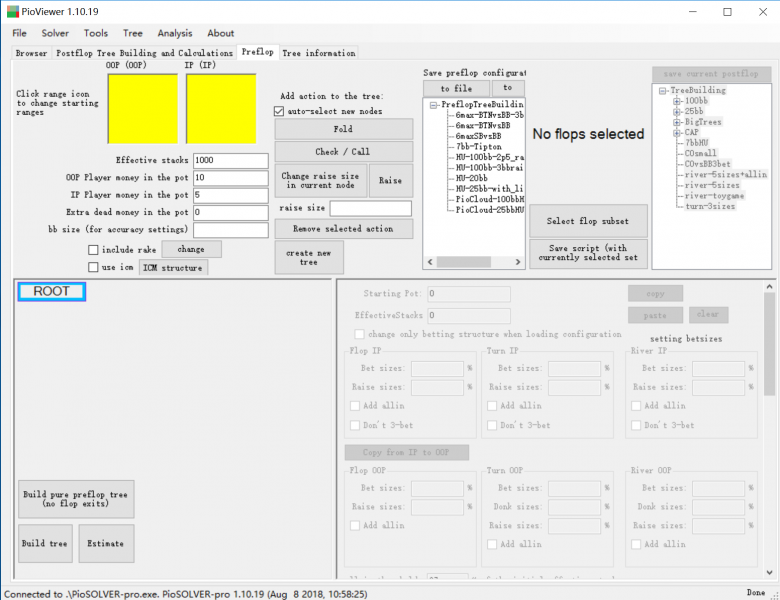Open the IP range icon

[x=220, y=108]
